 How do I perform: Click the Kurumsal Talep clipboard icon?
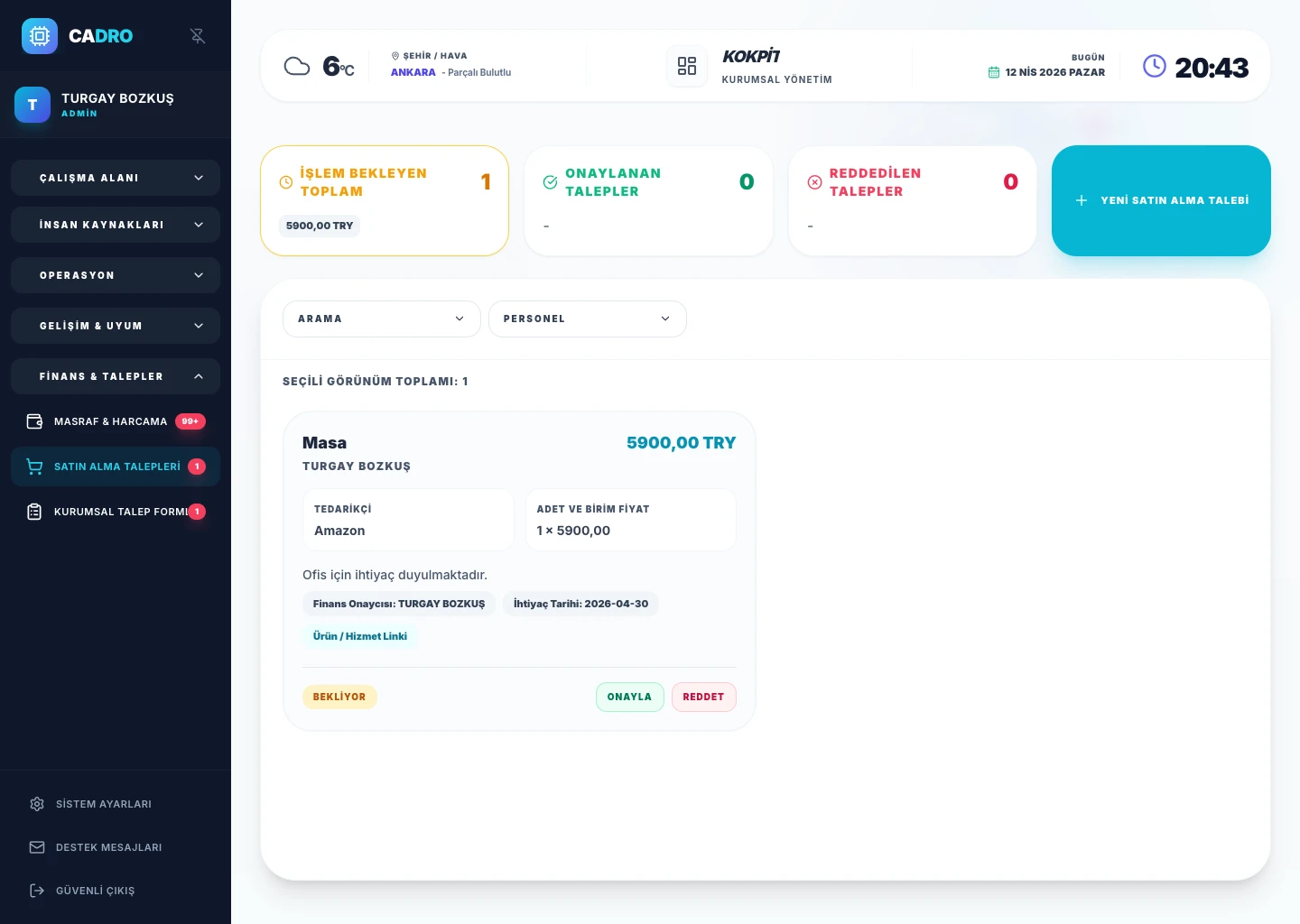click(x=34, y=512)
